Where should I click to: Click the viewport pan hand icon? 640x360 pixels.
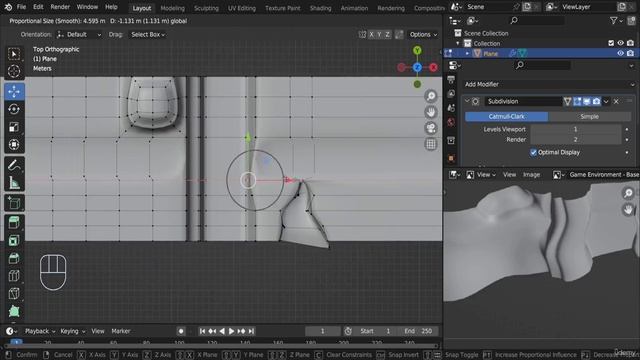click(x=431, y=112)
